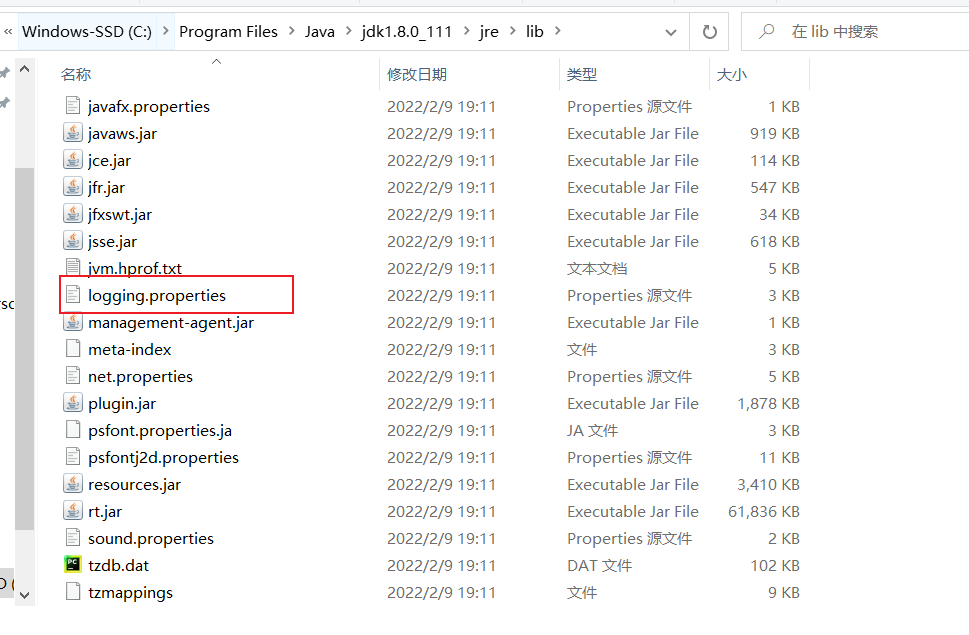Click navigation pane scroll down arrow
This screenshot has height=635, width=969.
[x=25, y=595]
